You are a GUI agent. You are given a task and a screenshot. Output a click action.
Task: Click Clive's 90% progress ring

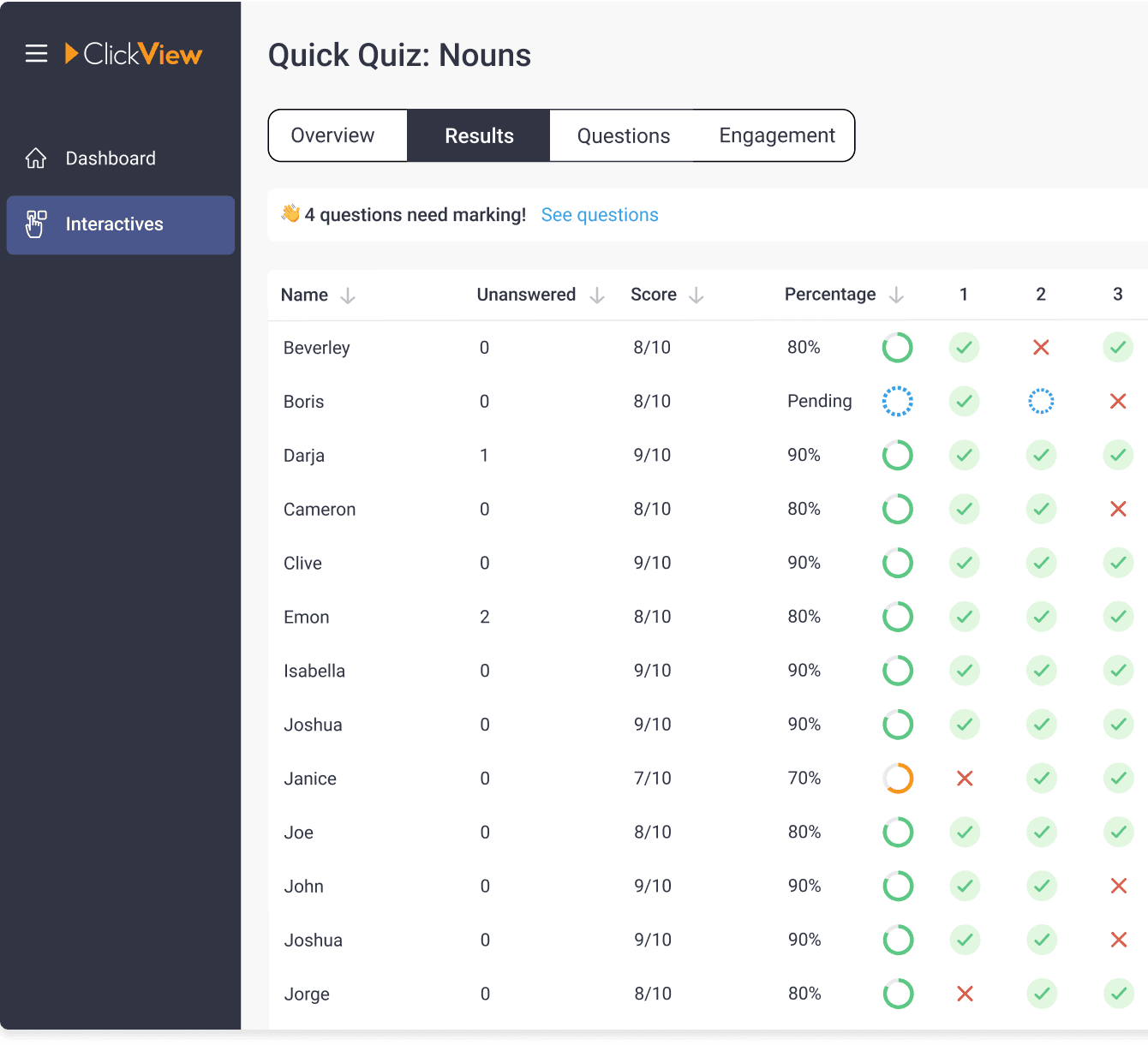897,563
